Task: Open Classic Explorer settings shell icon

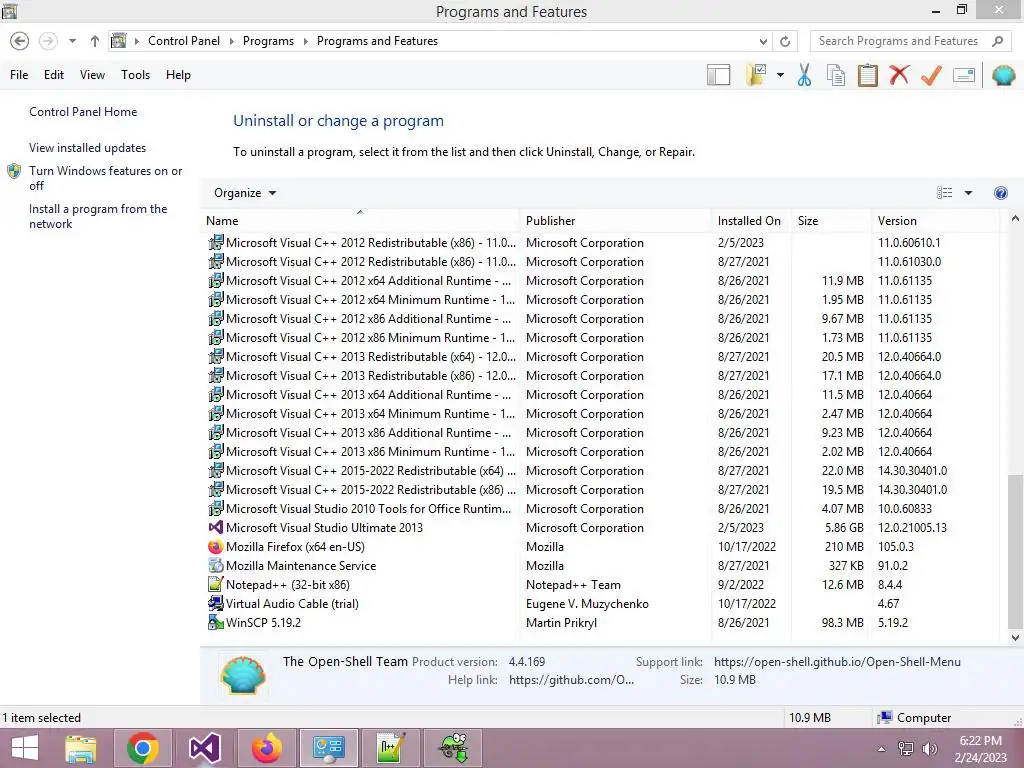Action: (x=1004, y=75)
